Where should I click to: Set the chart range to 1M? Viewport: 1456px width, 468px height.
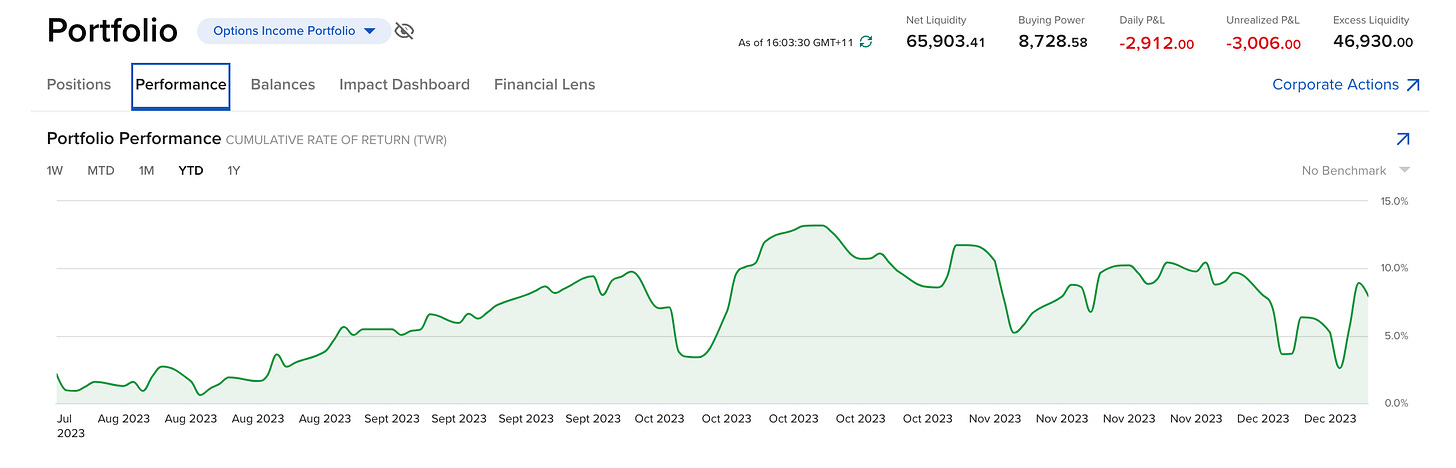[146, 171]
